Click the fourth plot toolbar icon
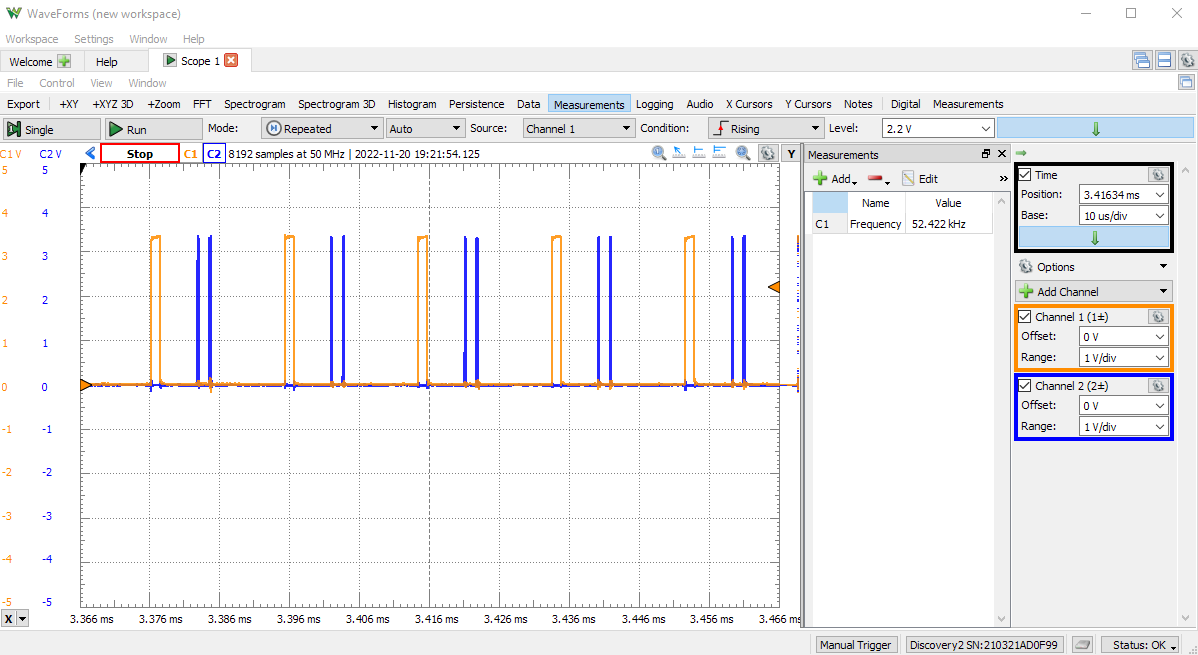This screenshot has height=655, width=1198. tap(719, 153)
